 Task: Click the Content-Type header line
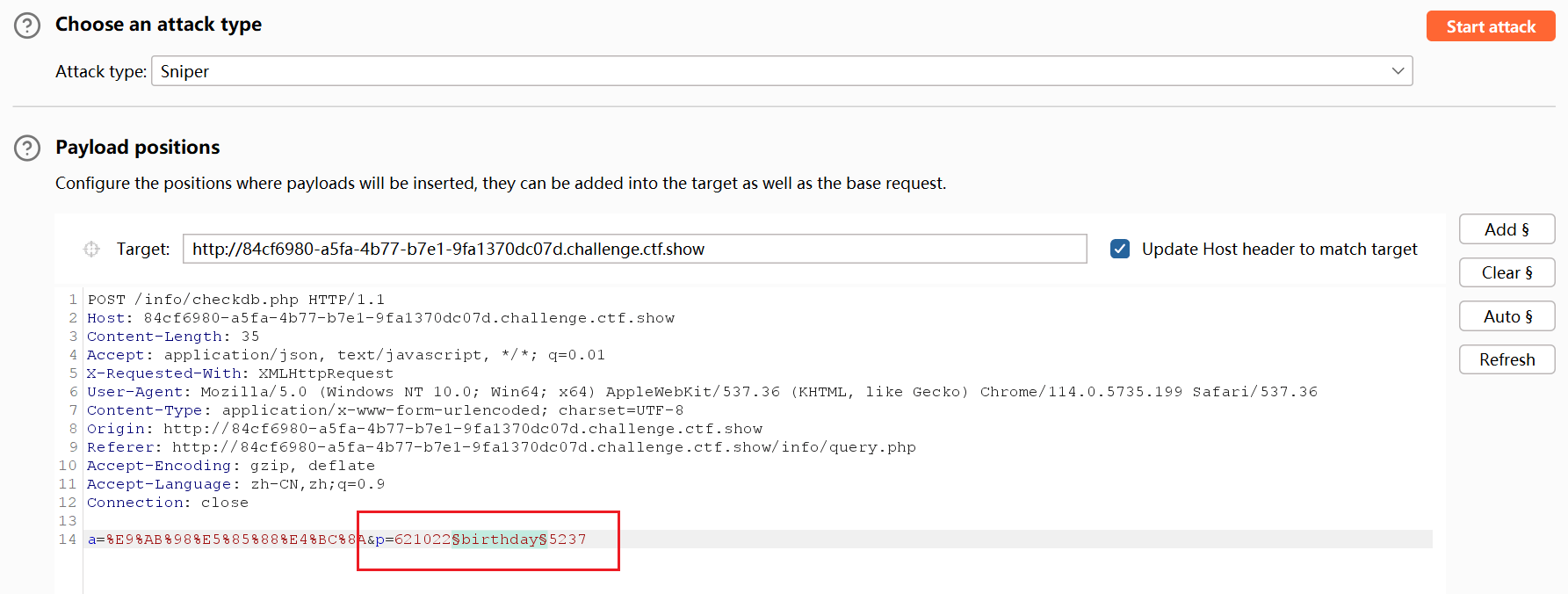tap(385, 410)
